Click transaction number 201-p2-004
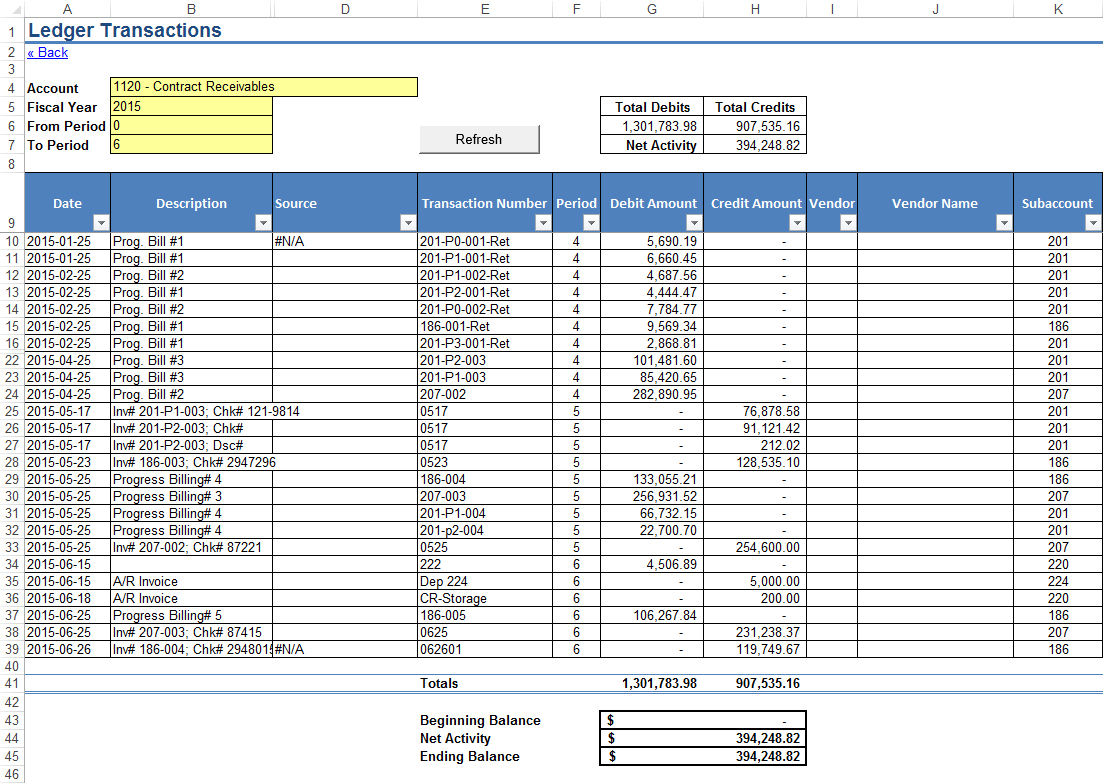1103x783 pixels. tap(485, 530)
